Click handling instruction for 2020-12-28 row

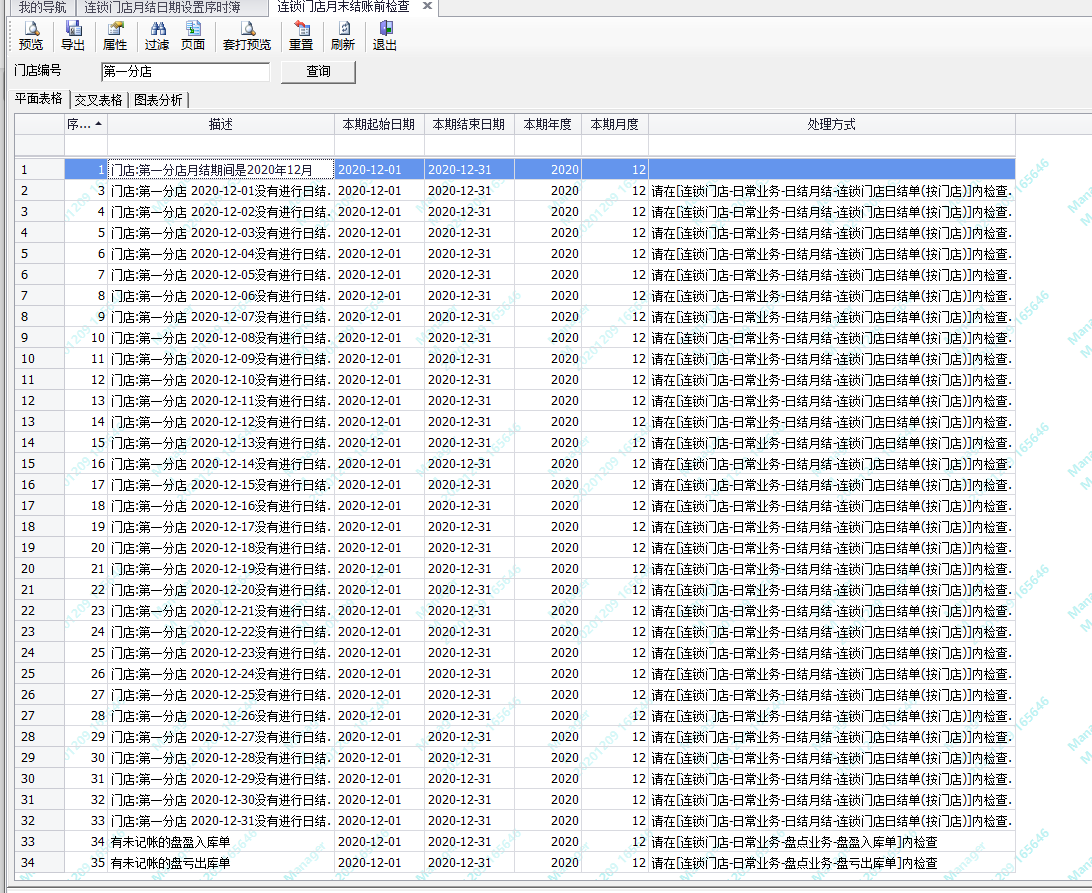coord(832,758)
